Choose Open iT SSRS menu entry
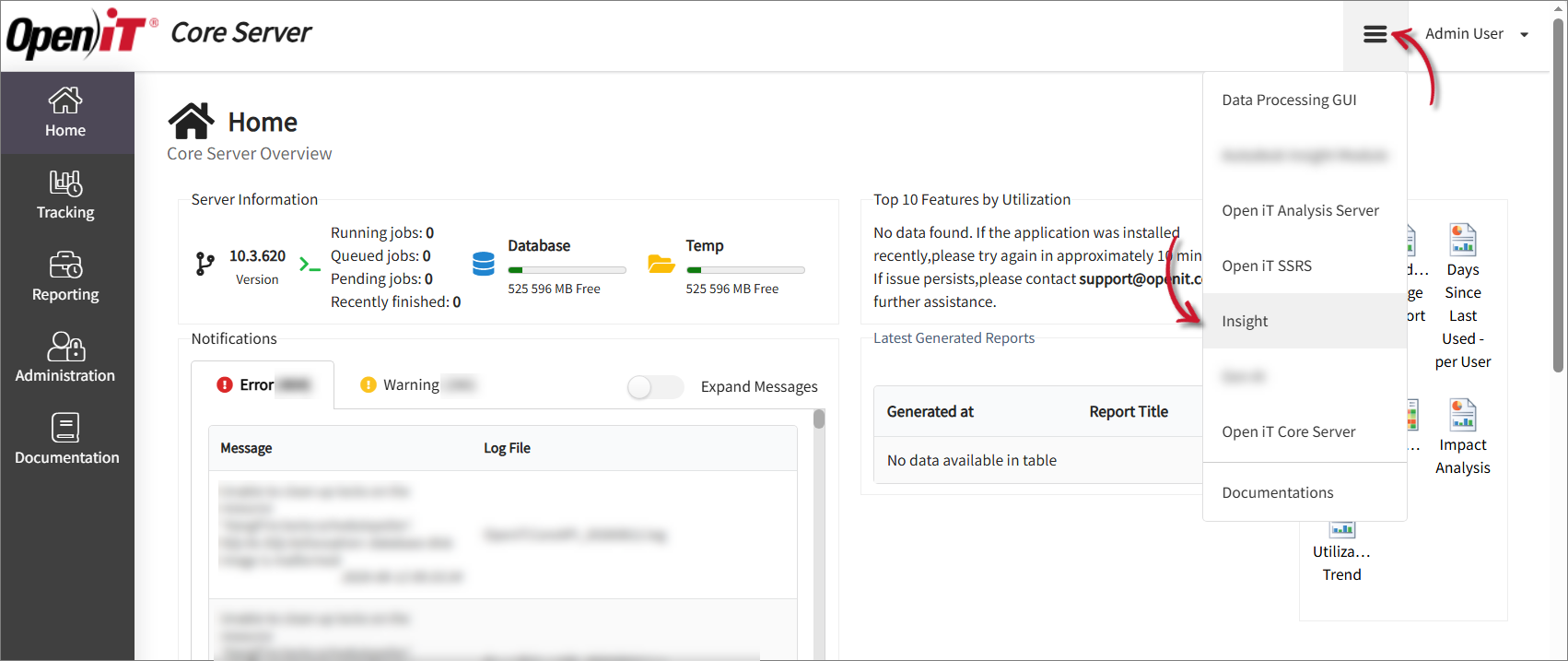Viewport: 1568px width, 661px height. (1305, 266)
